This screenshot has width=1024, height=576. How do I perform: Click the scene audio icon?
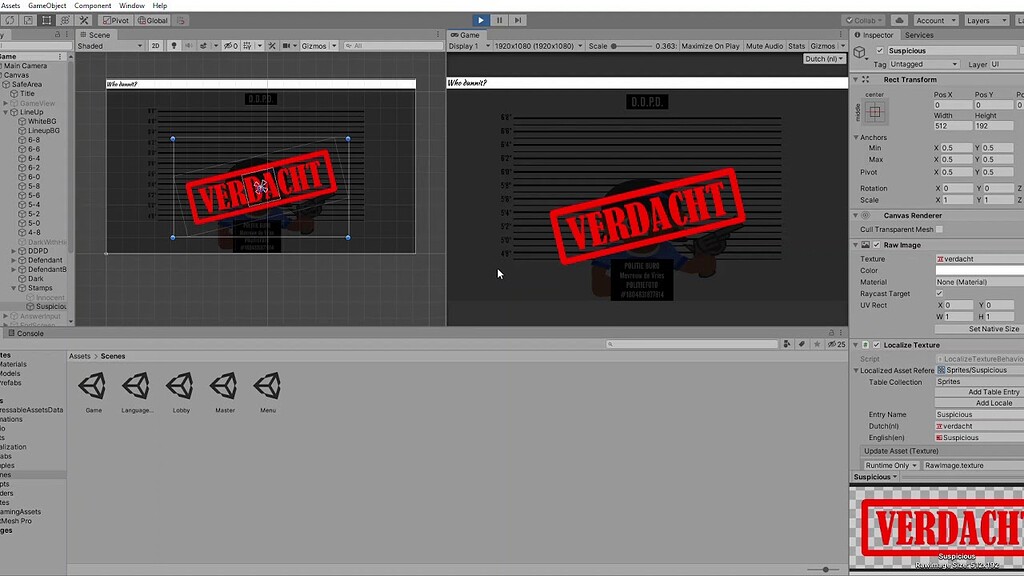[x=189, y=45]
